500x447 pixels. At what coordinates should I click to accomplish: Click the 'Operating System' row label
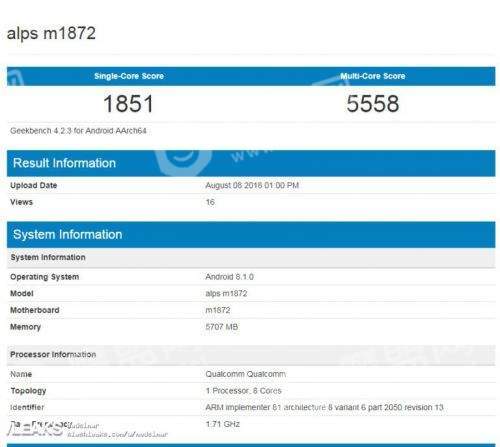(x=45, y=277)
